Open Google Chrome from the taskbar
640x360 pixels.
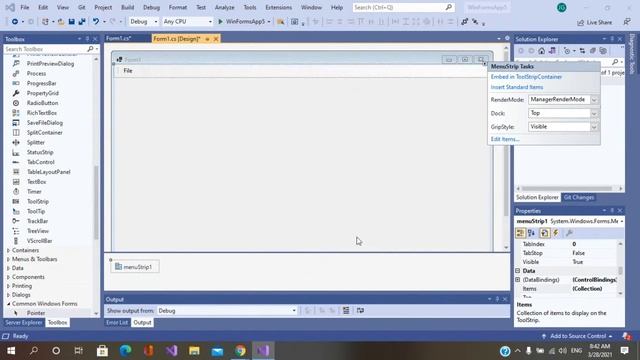[x=240, y=351]
